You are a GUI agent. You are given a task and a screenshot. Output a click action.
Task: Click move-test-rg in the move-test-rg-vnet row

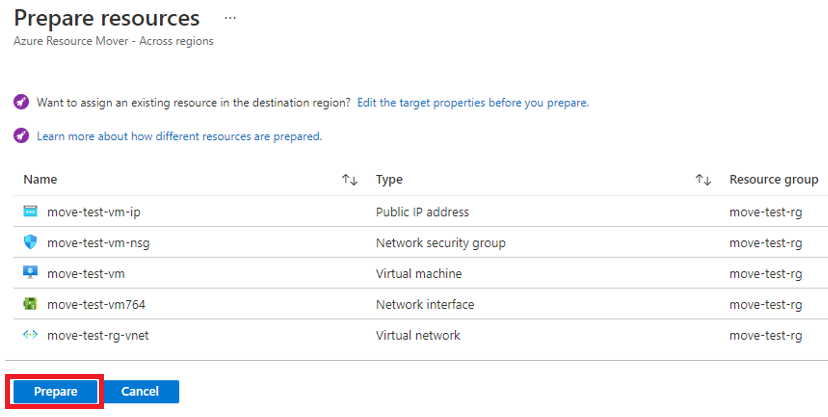click(766, 335)
